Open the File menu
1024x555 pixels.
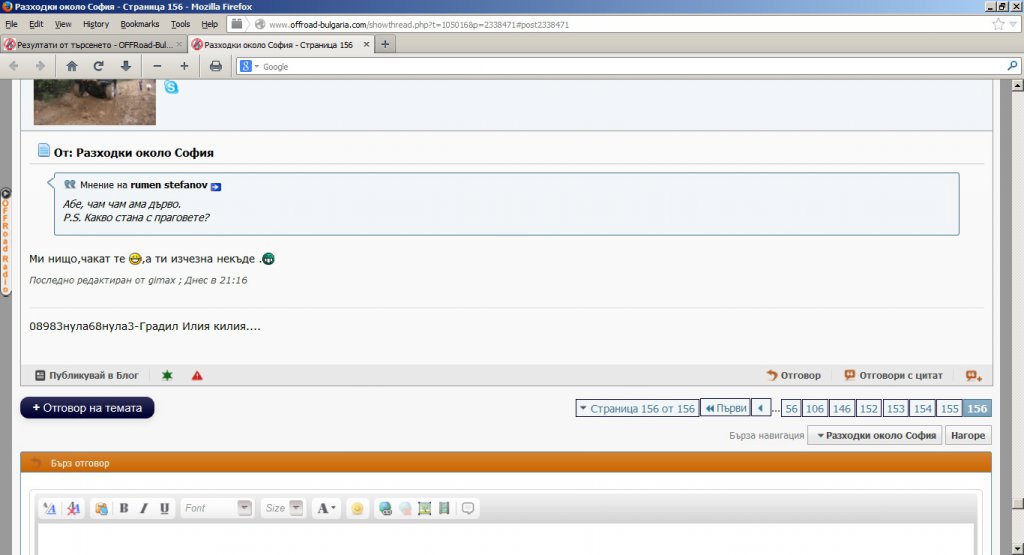11,24
